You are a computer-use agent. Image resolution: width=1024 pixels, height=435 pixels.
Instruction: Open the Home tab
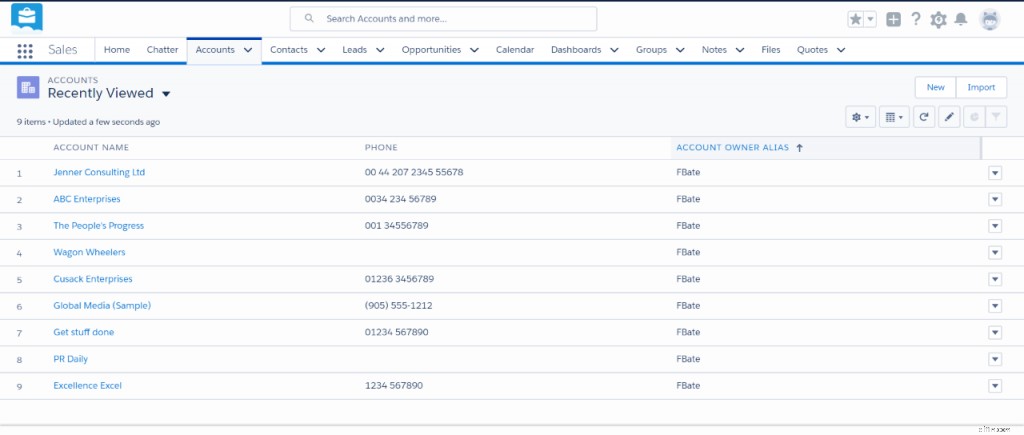[x=117, y=50]
